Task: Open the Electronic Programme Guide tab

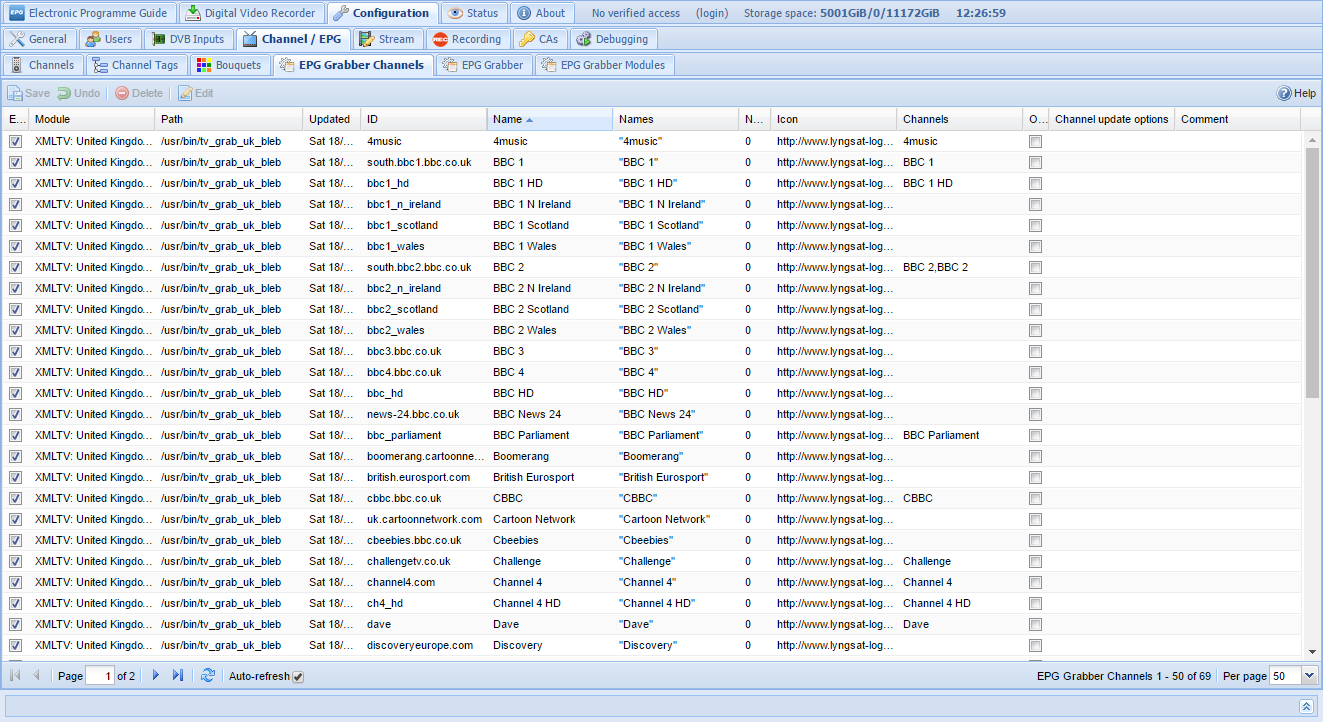Action: tap(90, 13)
